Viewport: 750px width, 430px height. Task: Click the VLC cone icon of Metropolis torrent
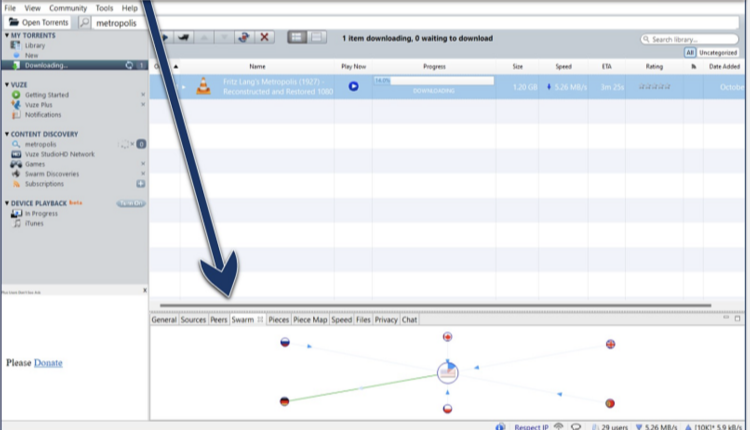[203, 86]
